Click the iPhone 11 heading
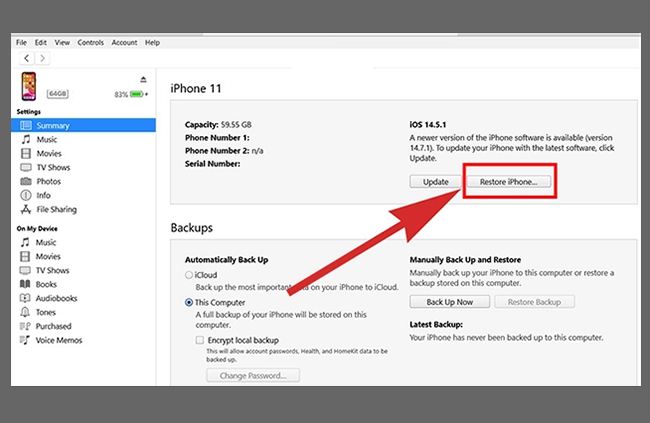The height and width of the screenshot is (423, 650). [196, 88]
